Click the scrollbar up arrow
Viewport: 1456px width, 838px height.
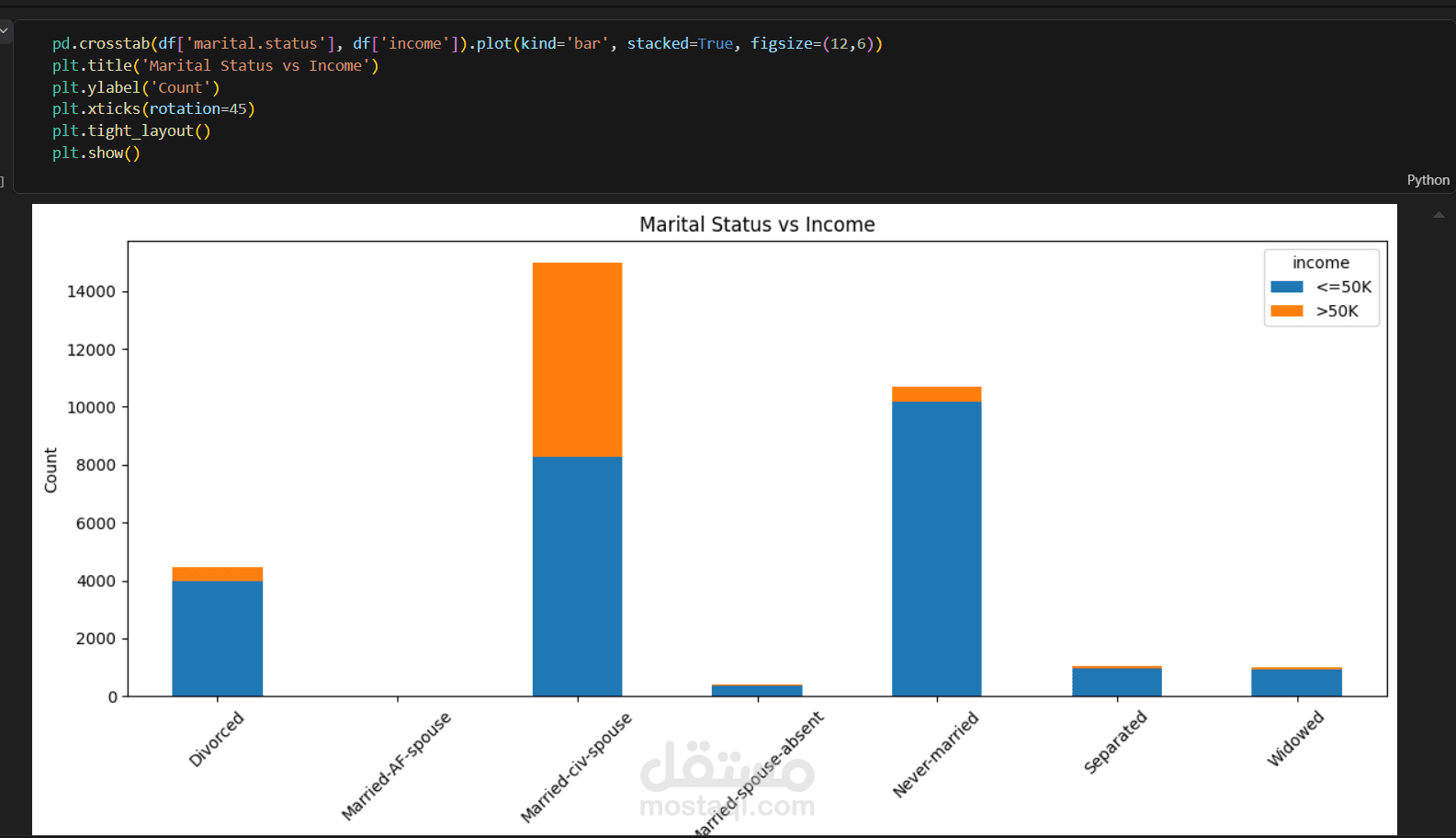pos(1439,215)
